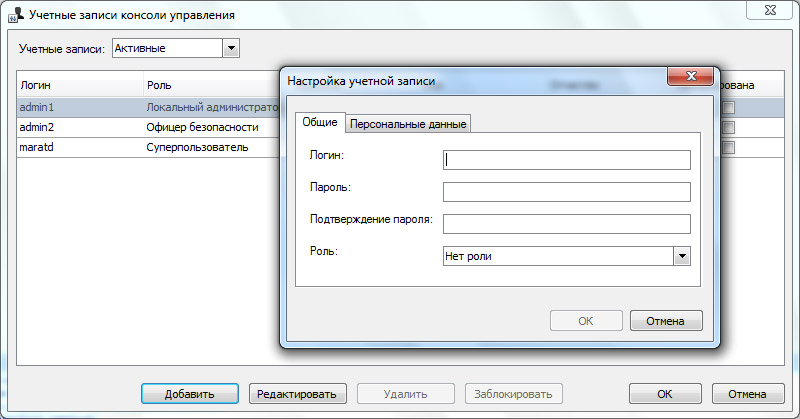Screen dimensions: 800x419
Task: Click the Суперпользователь role cell
Action: coord(197,147)
